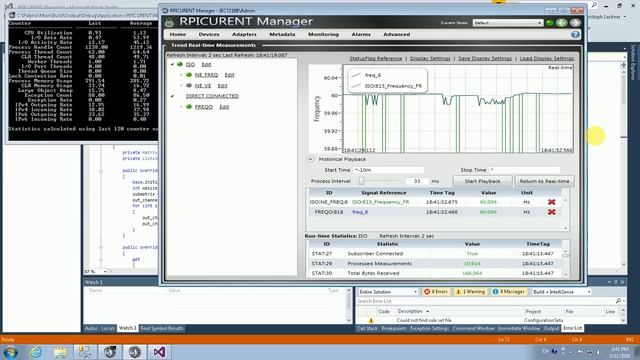Switch to the Output tab

[551, 328]
